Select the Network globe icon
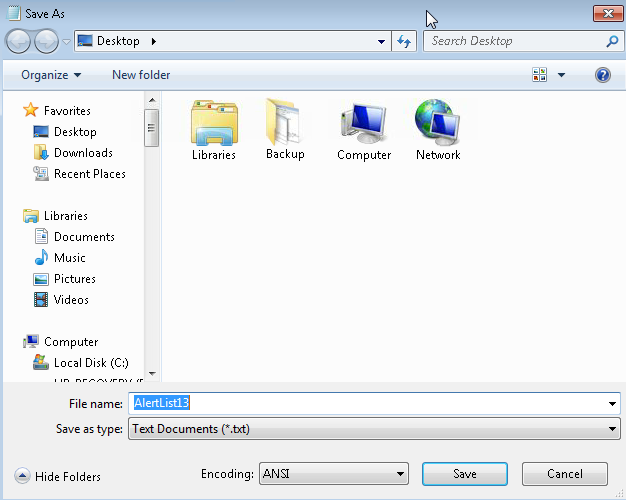The image size is (626, 500). (x=438, y=122)
